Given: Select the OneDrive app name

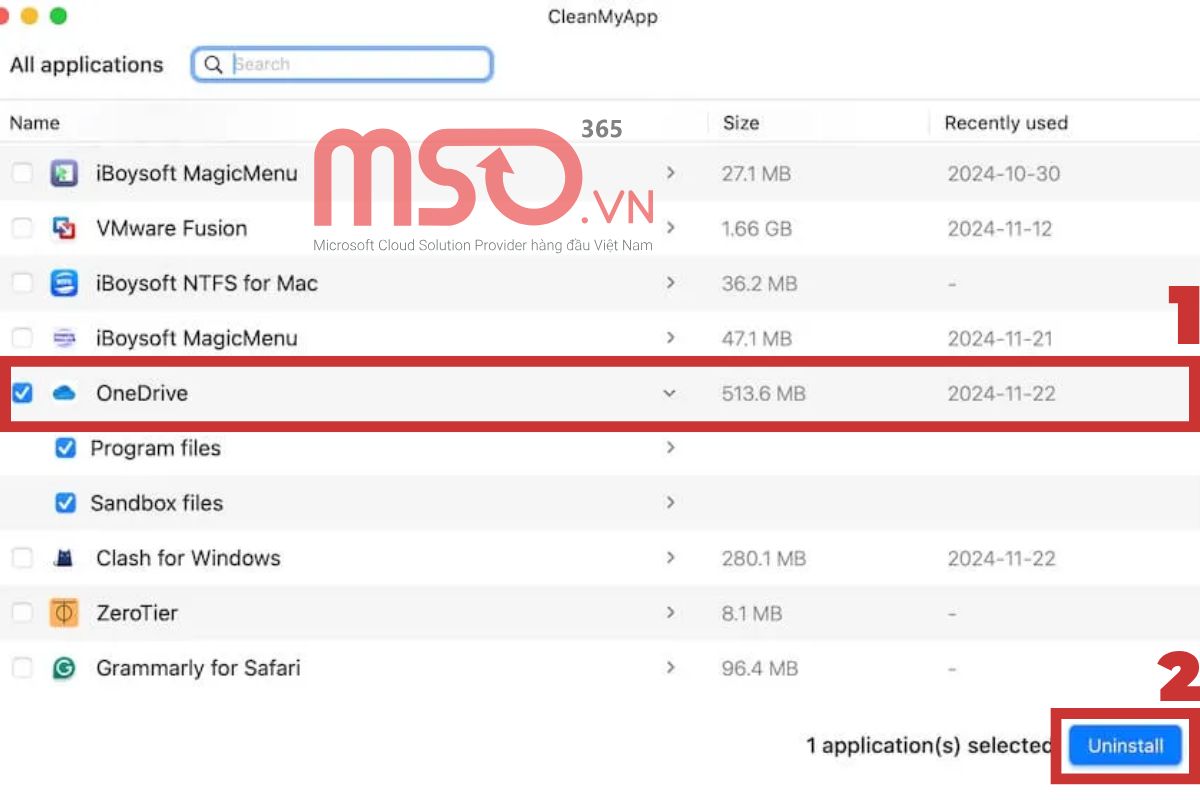Looking at the screenshot, I should tap(142, 394).
